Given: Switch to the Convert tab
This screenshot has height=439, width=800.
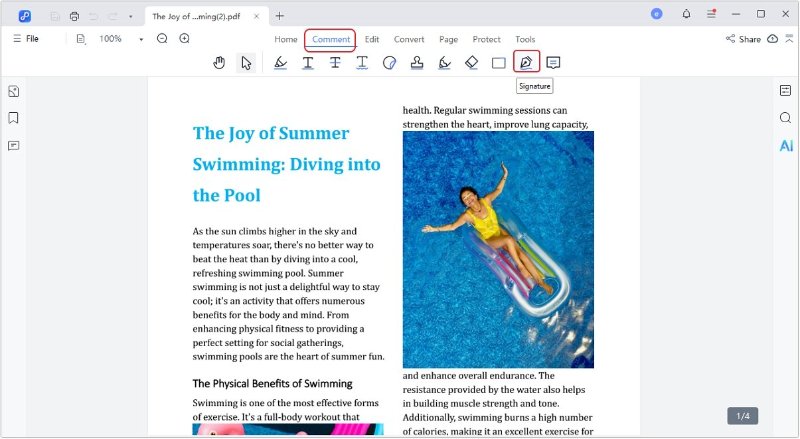Looking at the screenshot, I should pyautogui.click(x=409, y=39).
